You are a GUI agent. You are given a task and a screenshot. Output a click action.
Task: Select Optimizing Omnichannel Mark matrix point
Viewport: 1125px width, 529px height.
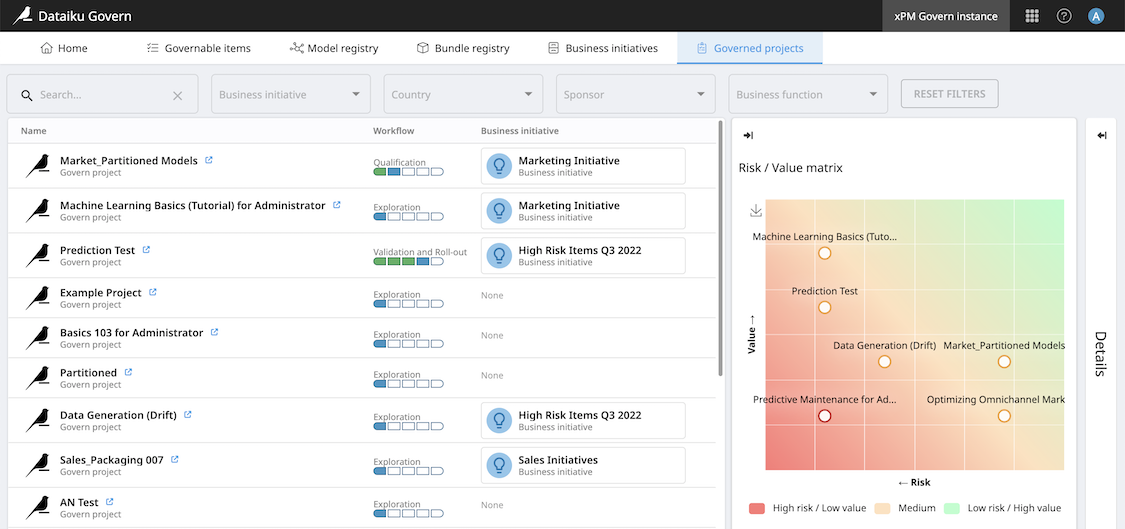[x=1004, y=416]
